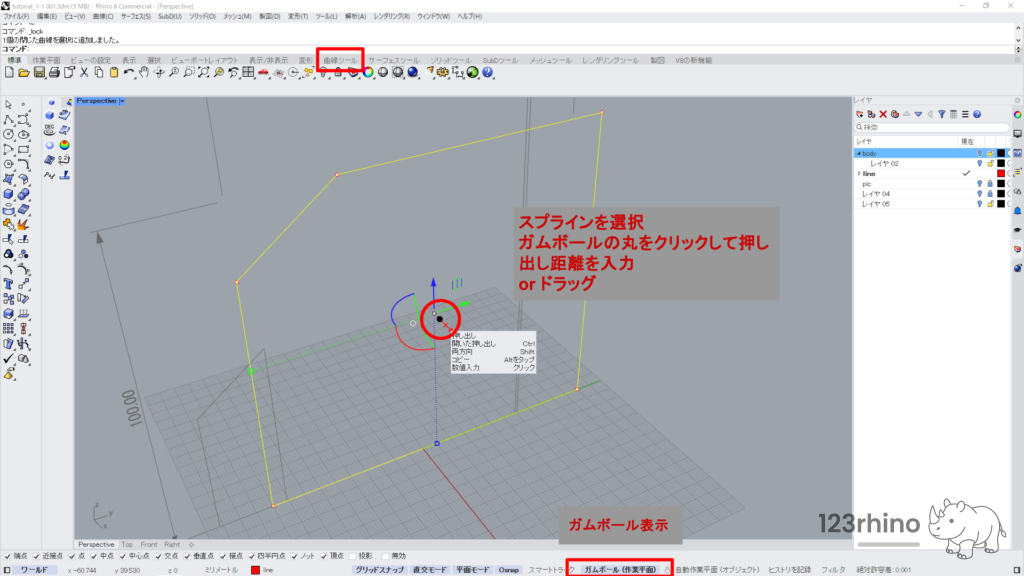The width and height of the screenshot is (1024, 576).
Task: Open the ソリッド(O) menu
Action: [x=202, y=16]
